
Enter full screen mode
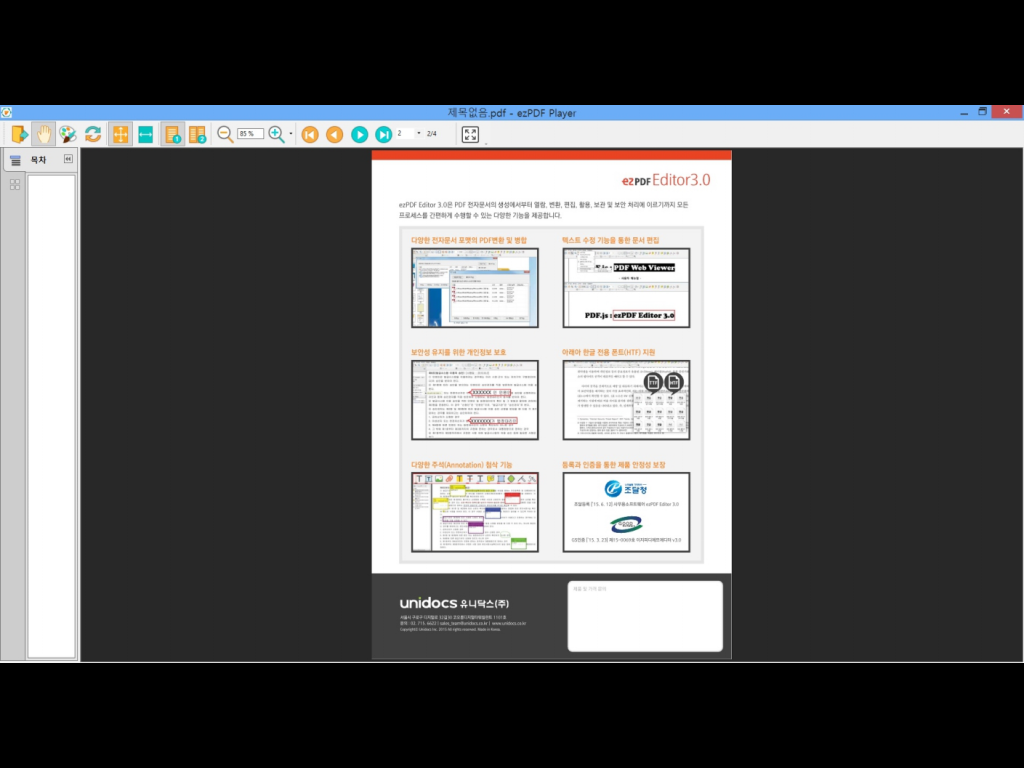coord(470,135)
